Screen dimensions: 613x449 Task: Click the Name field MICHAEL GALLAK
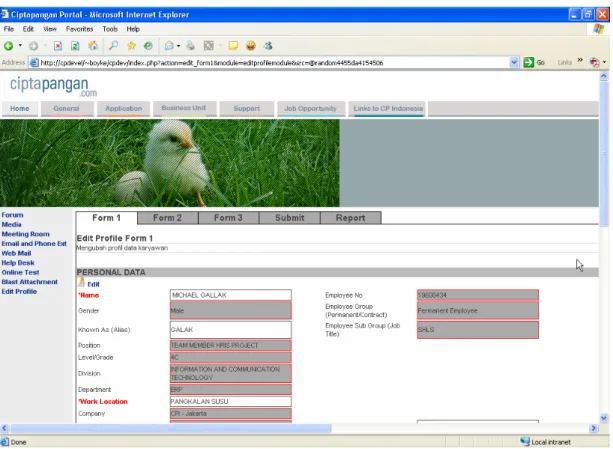point(231,295)
